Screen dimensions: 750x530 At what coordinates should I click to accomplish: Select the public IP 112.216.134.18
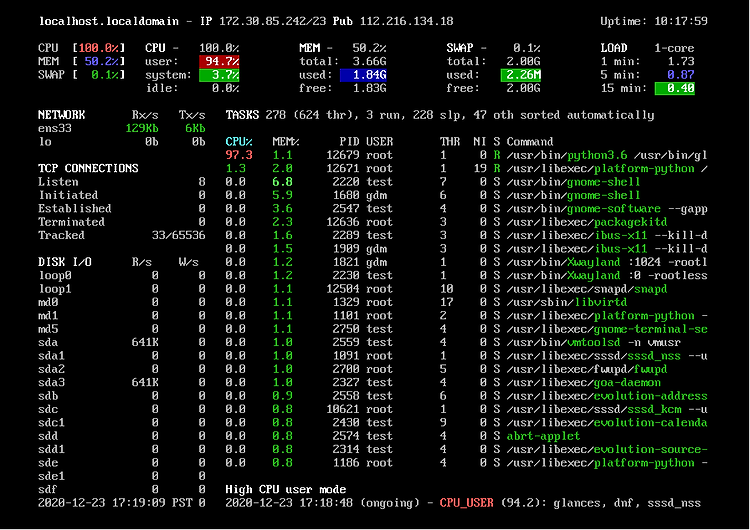click(x=407, y=21)
